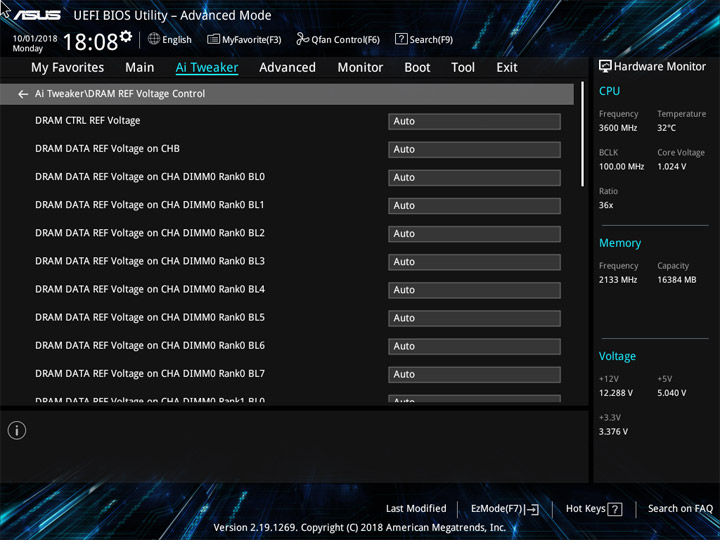Image resolution: width=720 pixels, height=540 pixels.
Task: Edit CHA DIMM0 Rank0 BL2 value field
Action: (x=474, y=234)
